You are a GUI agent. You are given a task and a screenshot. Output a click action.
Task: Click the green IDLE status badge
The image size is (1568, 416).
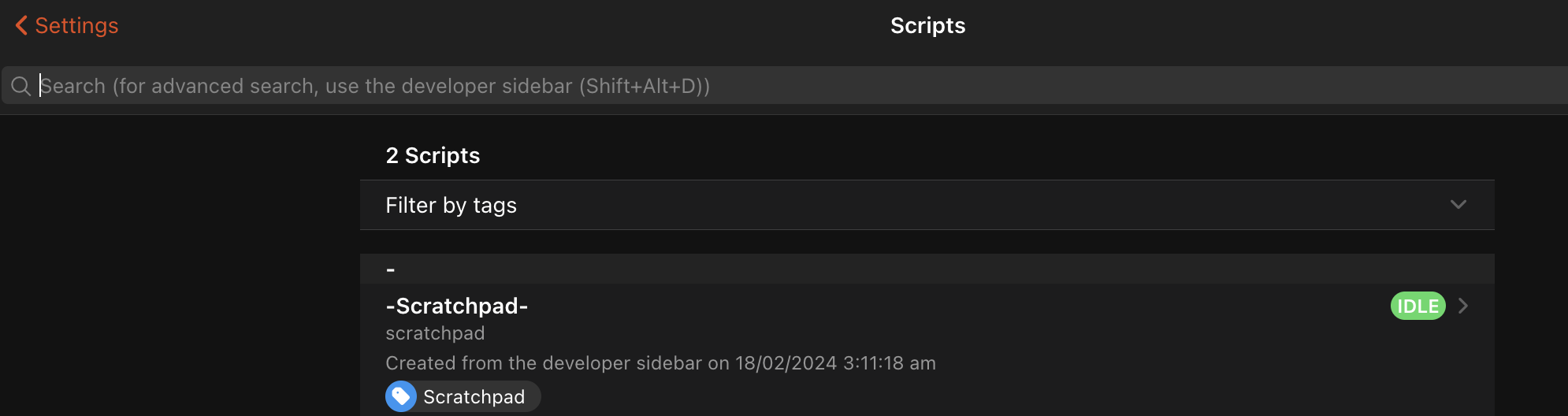(1418, 306)
